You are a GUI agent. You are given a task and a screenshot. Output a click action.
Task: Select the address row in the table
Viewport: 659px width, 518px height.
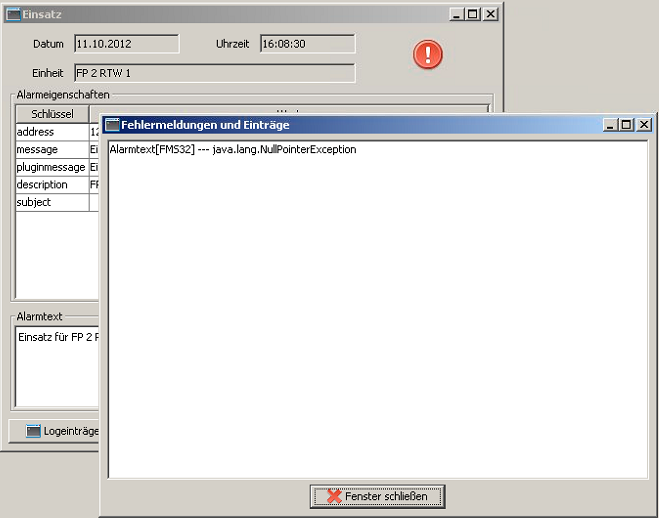pyautogui.click(x=51, y=132)
